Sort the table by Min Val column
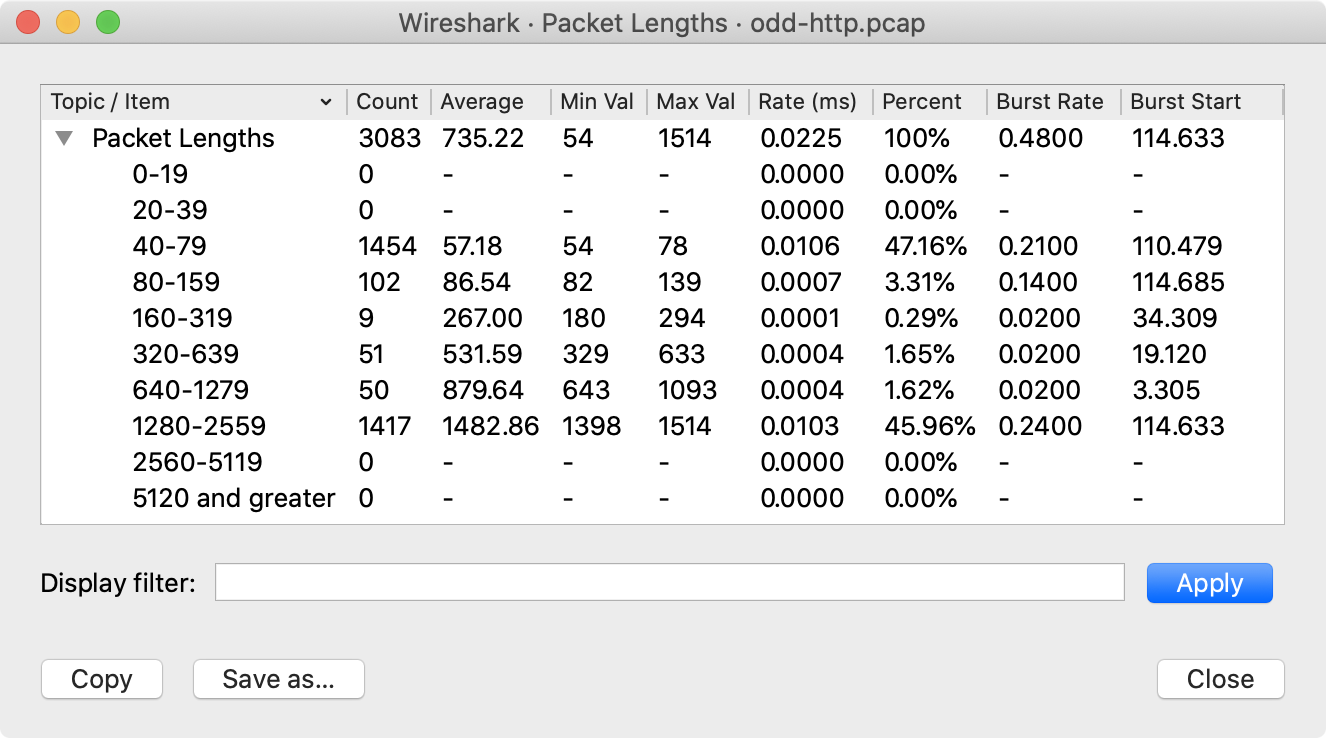Viewport: 1326px width, 738px height. pos(597,101)
